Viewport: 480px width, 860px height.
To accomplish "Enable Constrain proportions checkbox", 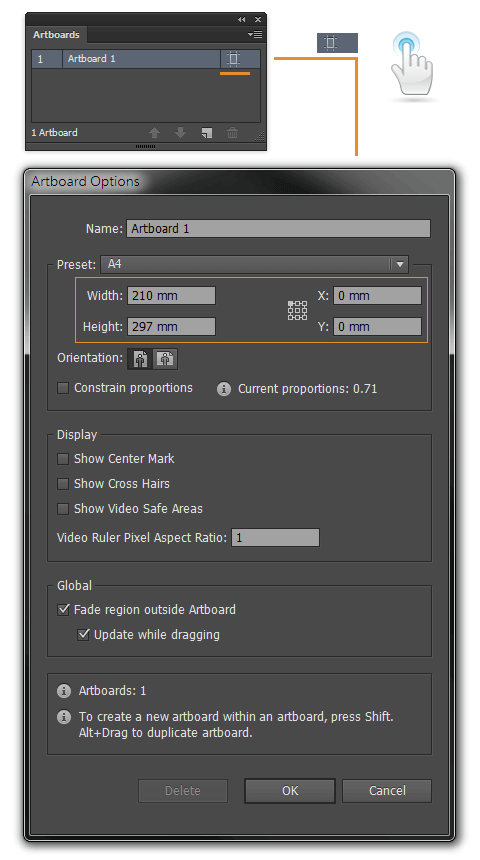I will (x=63, y=388).
